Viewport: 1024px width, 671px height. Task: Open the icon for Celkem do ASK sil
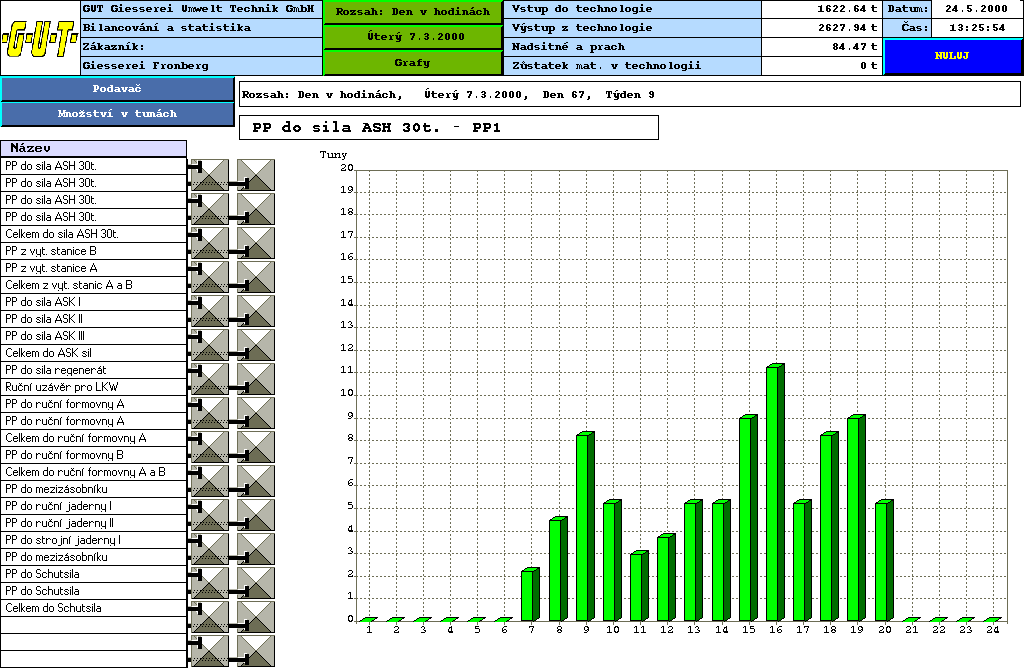(256, 345)
